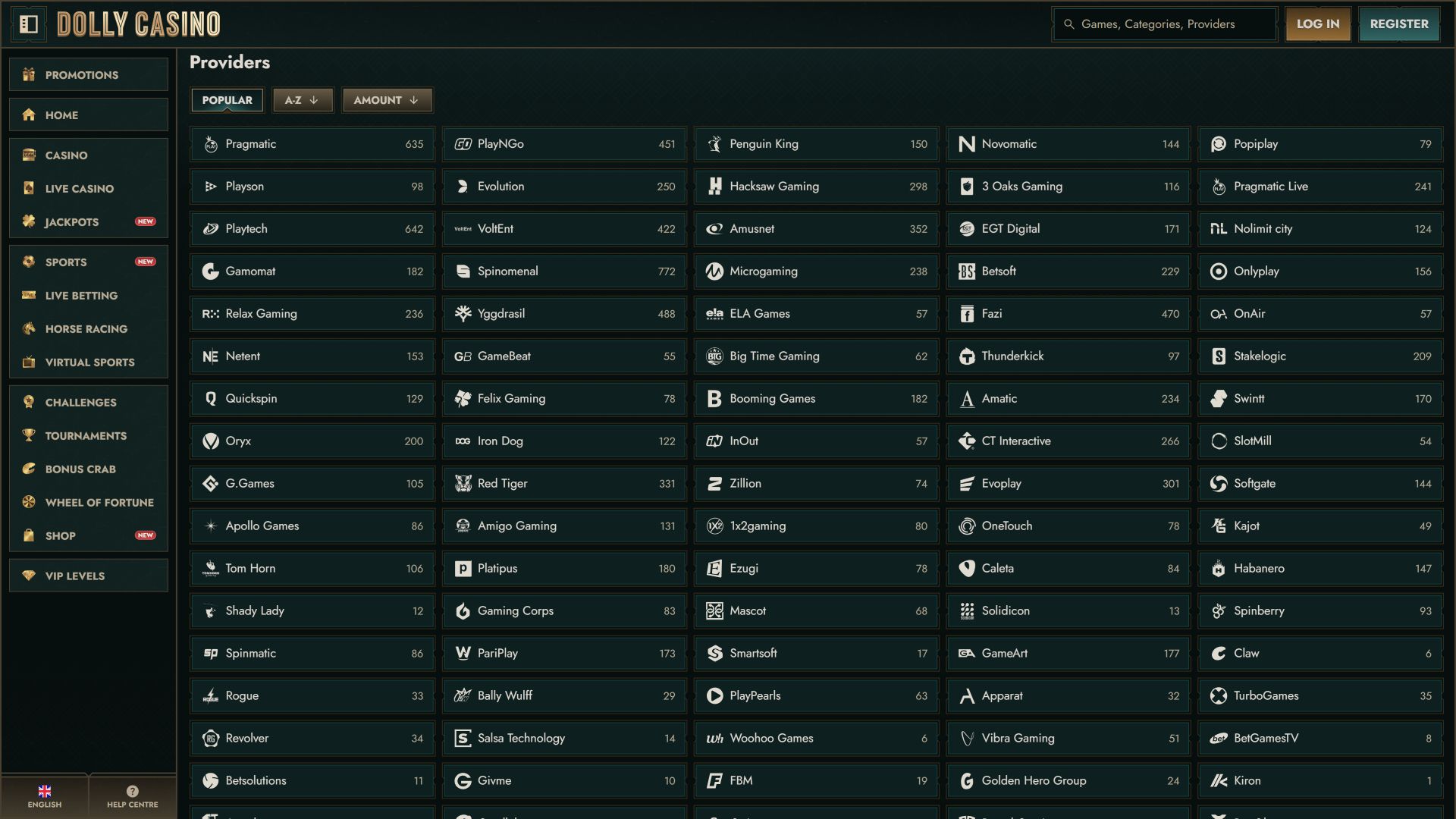Viewport: 1456px width, 819px height.
Task: Open Sports section in sidebar
Action: (x=89, y=262)
